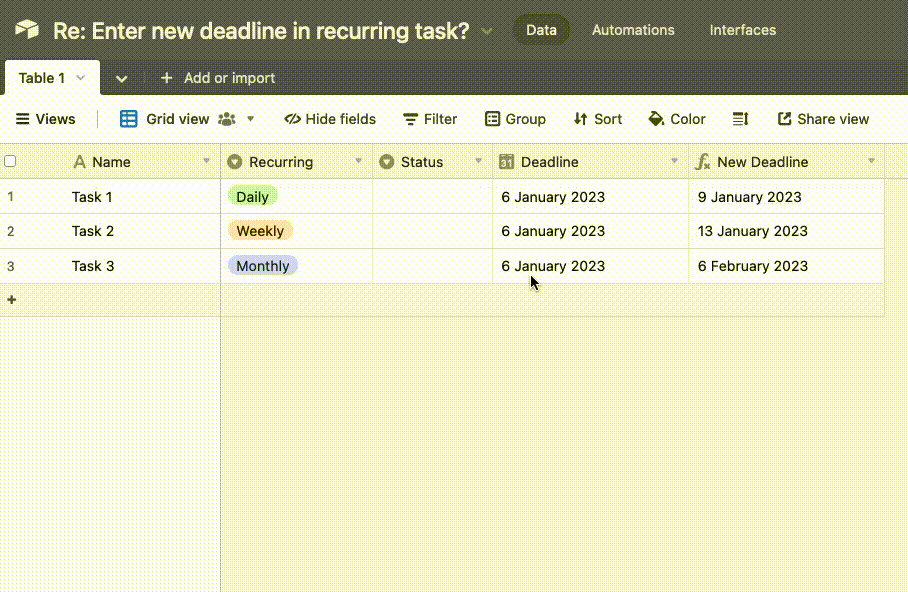Click the plus icon beside Add or import
Viewport: 908px width, 592px height.
click(x=166, y=78)
